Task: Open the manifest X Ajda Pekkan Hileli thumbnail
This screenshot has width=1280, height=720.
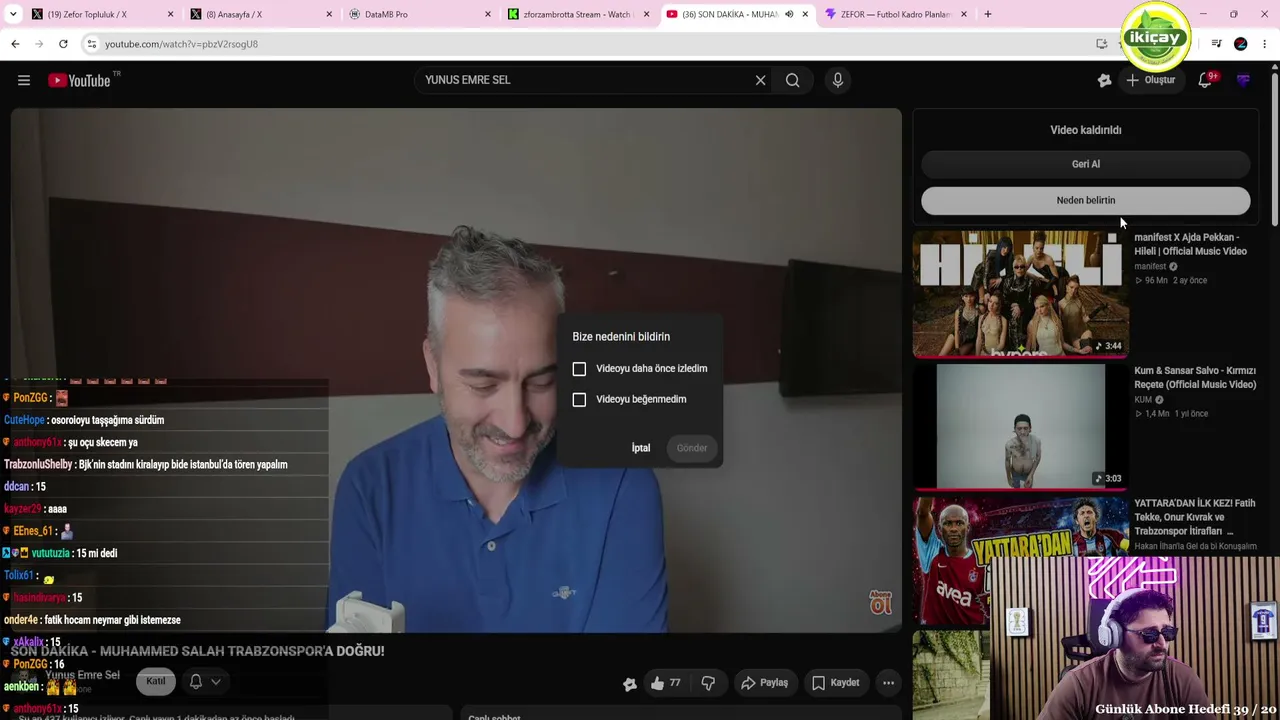Action: (1020, 294)
